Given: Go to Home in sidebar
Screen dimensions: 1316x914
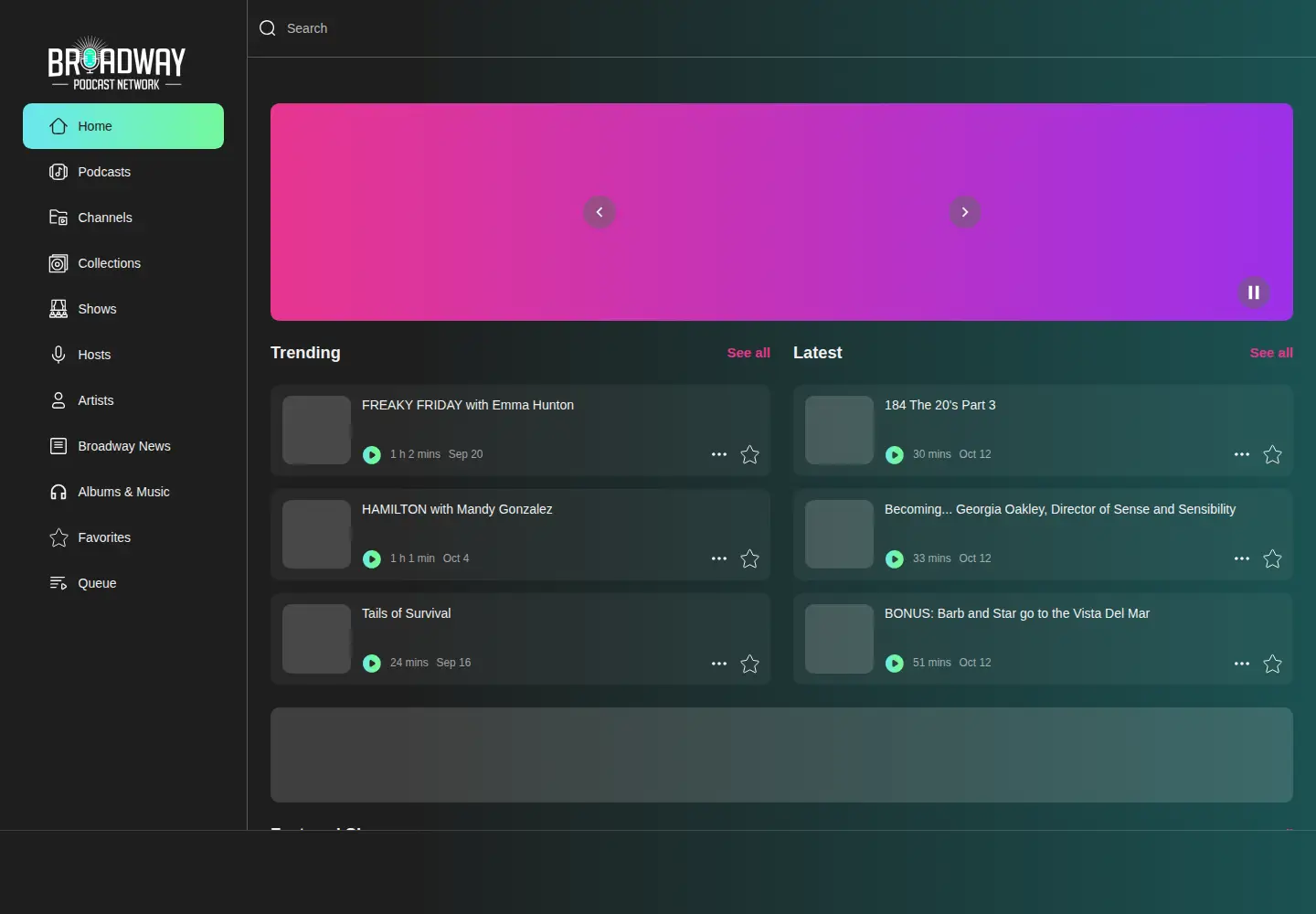Looking at the screenshot, I should click(x=123, y=126).
